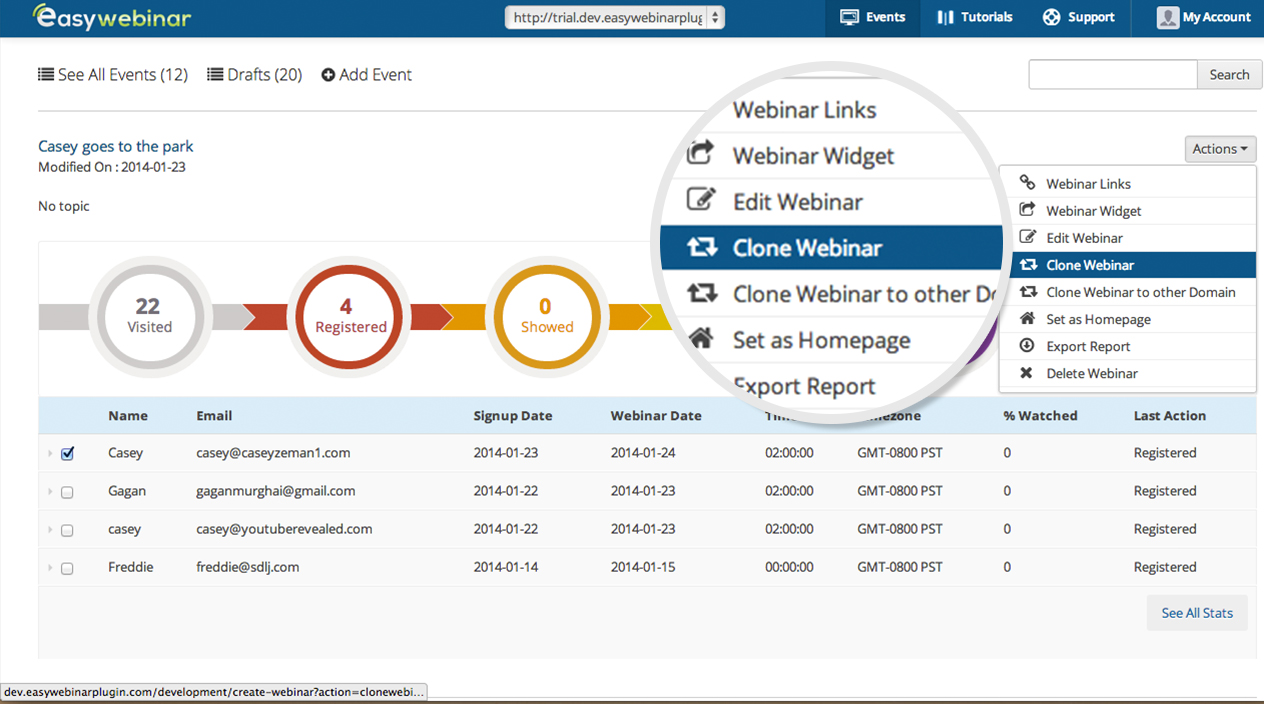Click the Email column header

point(214,416)
